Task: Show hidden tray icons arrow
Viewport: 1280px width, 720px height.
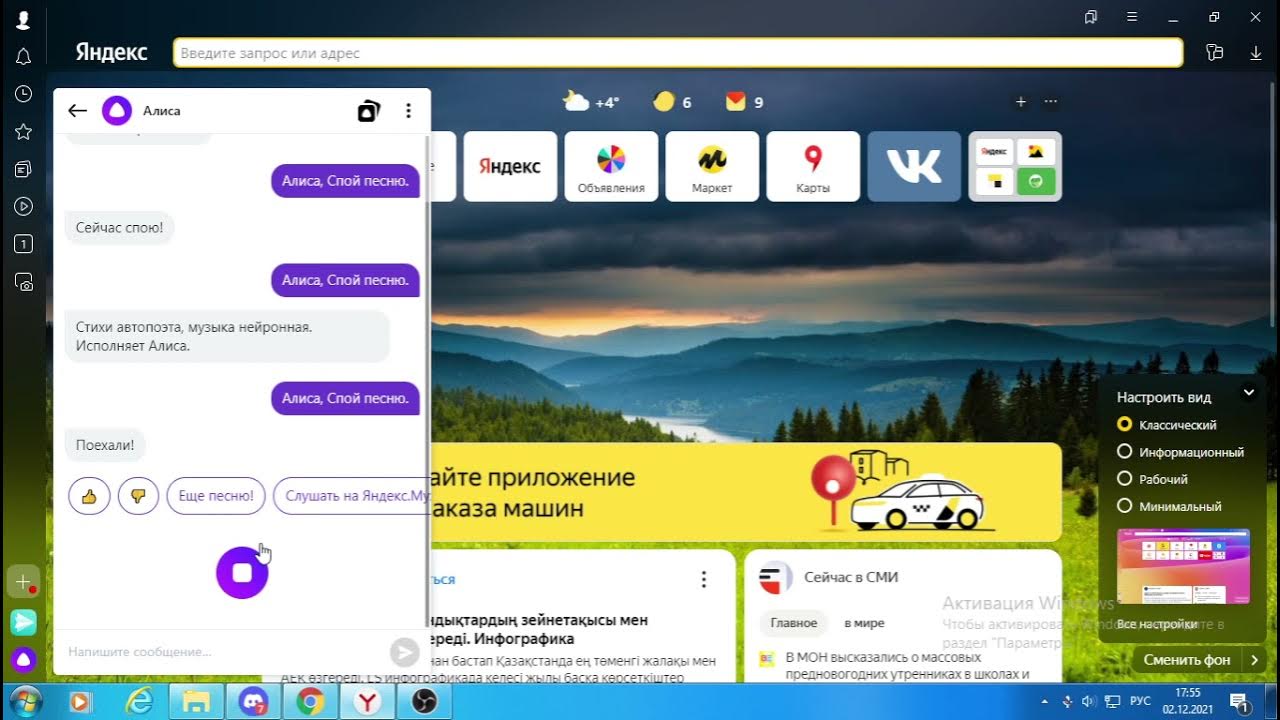Action: (x=1044, y=701)
